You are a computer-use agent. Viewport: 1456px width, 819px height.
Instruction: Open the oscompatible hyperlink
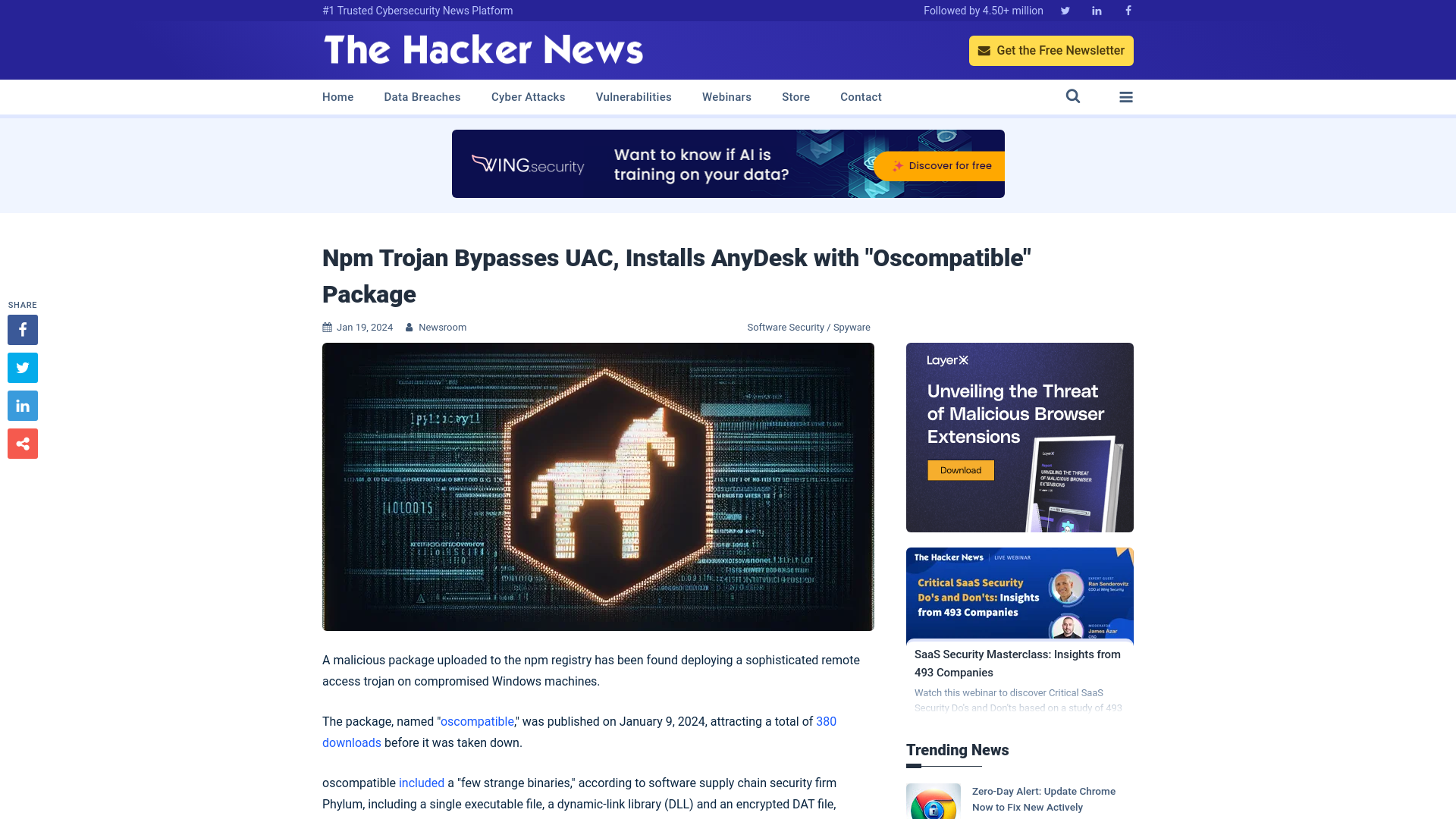(x=477, y=721)
